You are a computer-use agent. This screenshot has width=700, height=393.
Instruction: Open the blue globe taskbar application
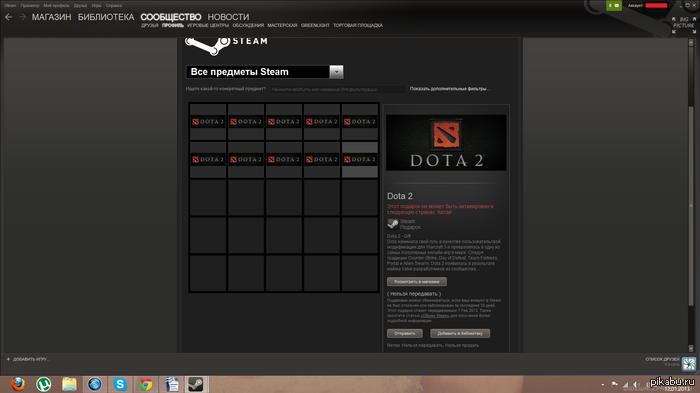pyautogui.click(x=94, y=384)
